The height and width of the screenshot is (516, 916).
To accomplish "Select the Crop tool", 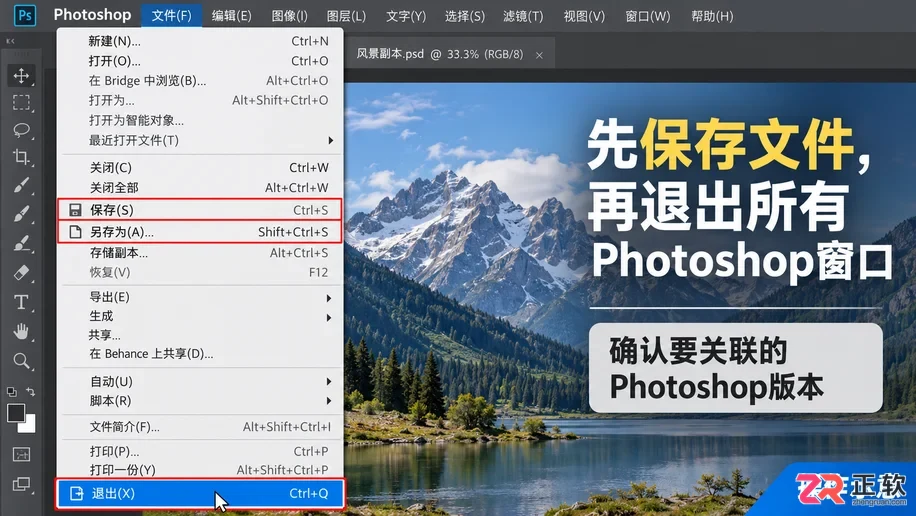I will coord(21,157).
